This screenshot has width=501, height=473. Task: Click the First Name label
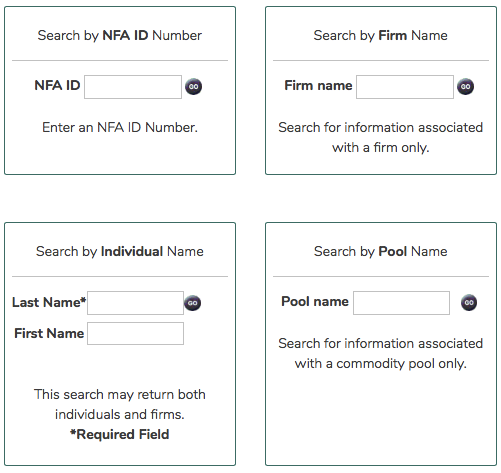pyautogui.click(x=49, y=333)
